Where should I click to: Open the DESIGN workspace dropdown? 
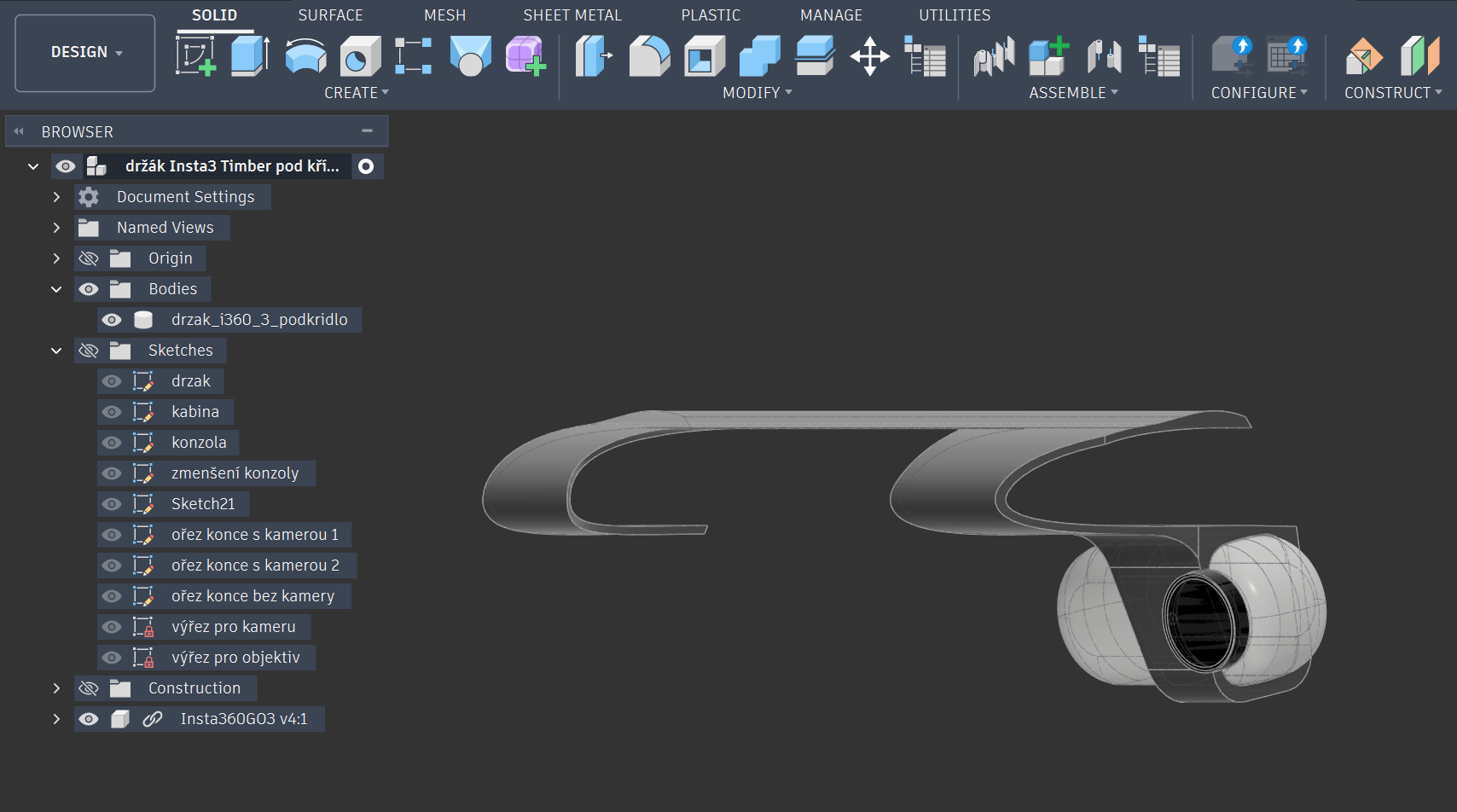click(x=85, y=52)
